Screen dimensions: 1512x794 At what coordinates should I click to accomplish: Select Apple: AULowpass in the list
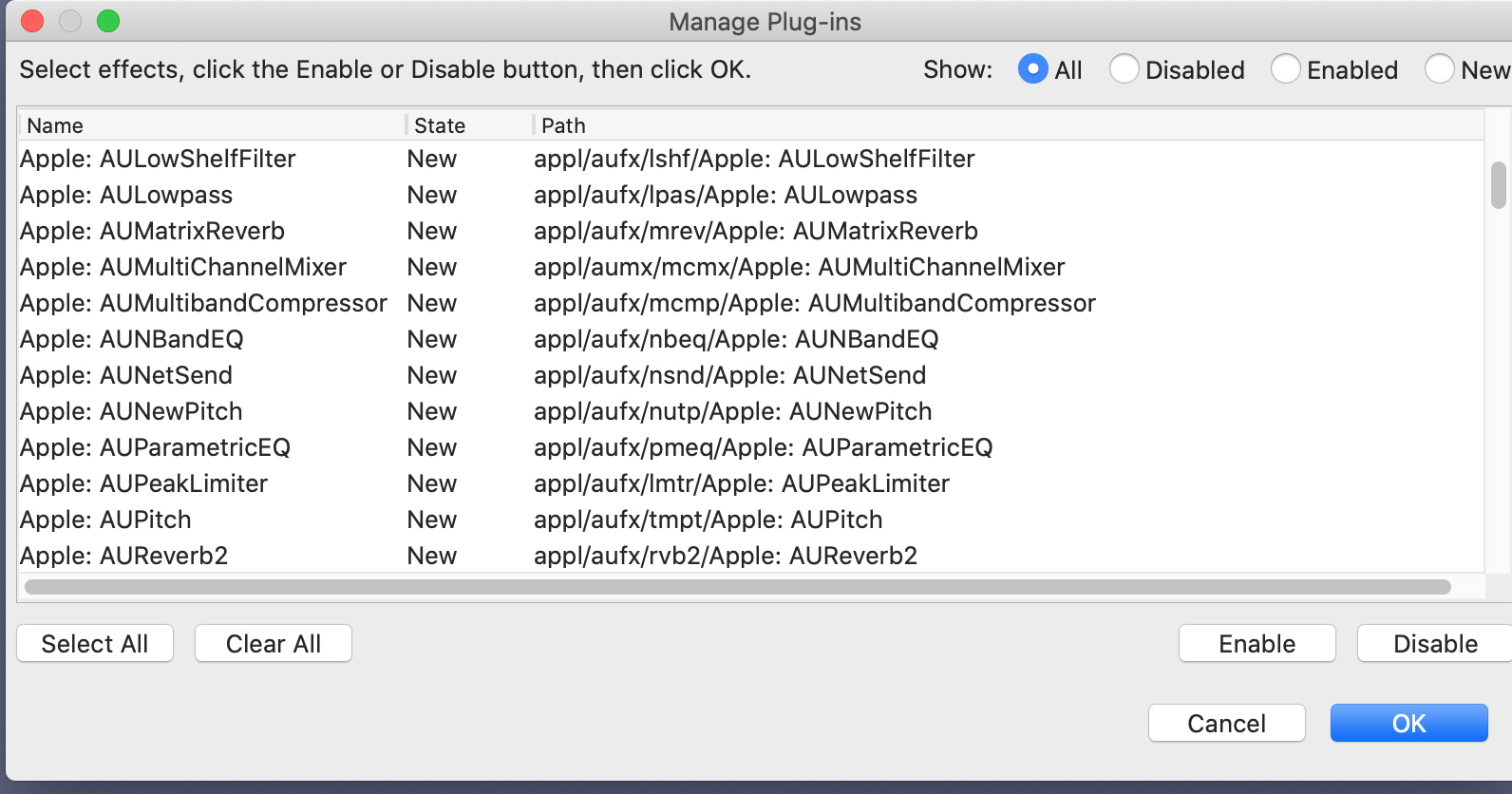coord(750,195)
